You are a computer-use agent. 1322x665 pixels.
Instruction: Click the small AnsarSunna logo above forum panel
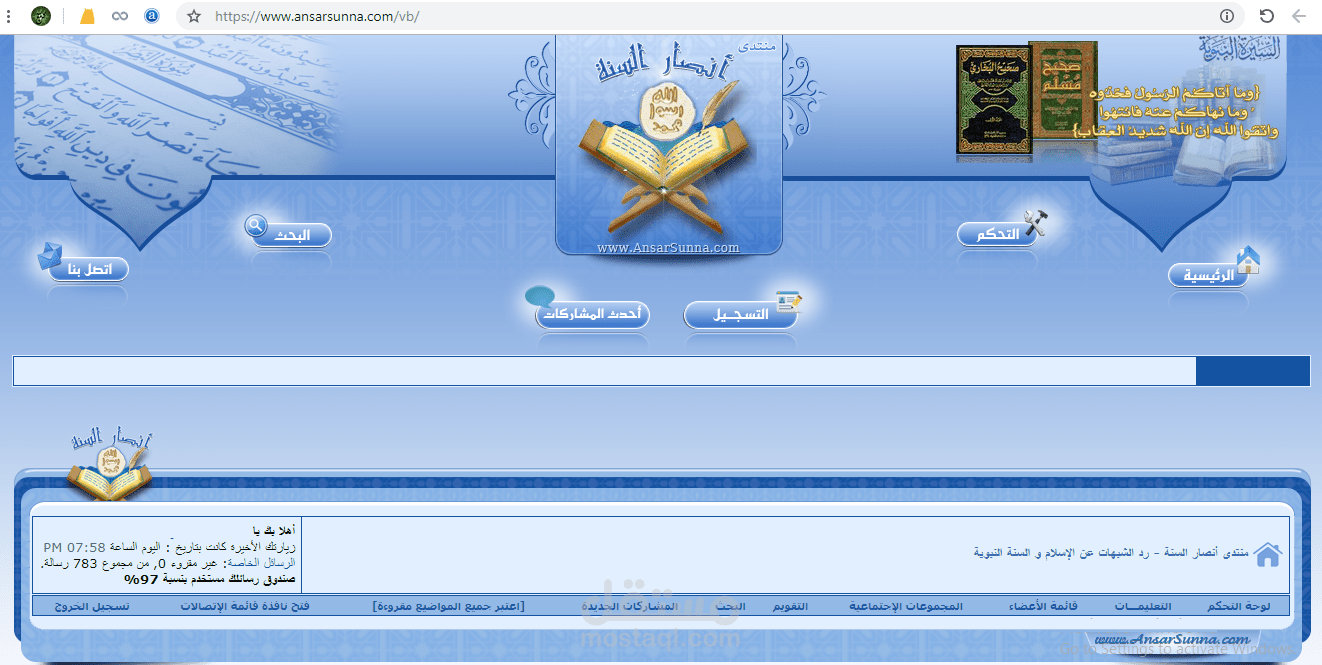tap(110, 465)
